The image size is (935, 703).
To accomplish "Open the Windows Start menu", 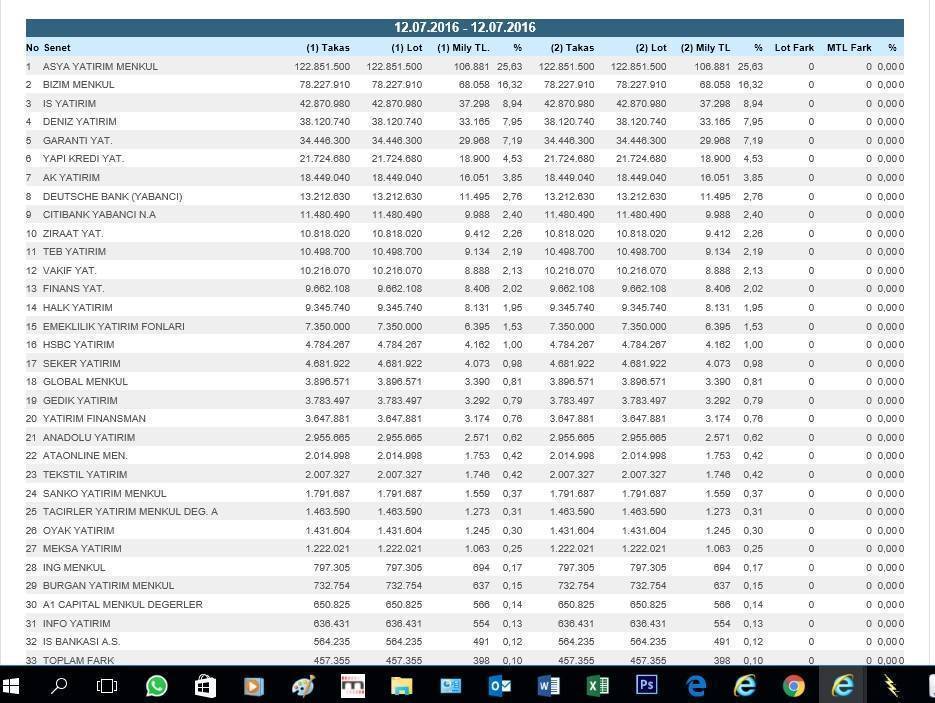I will pos(11,686).
